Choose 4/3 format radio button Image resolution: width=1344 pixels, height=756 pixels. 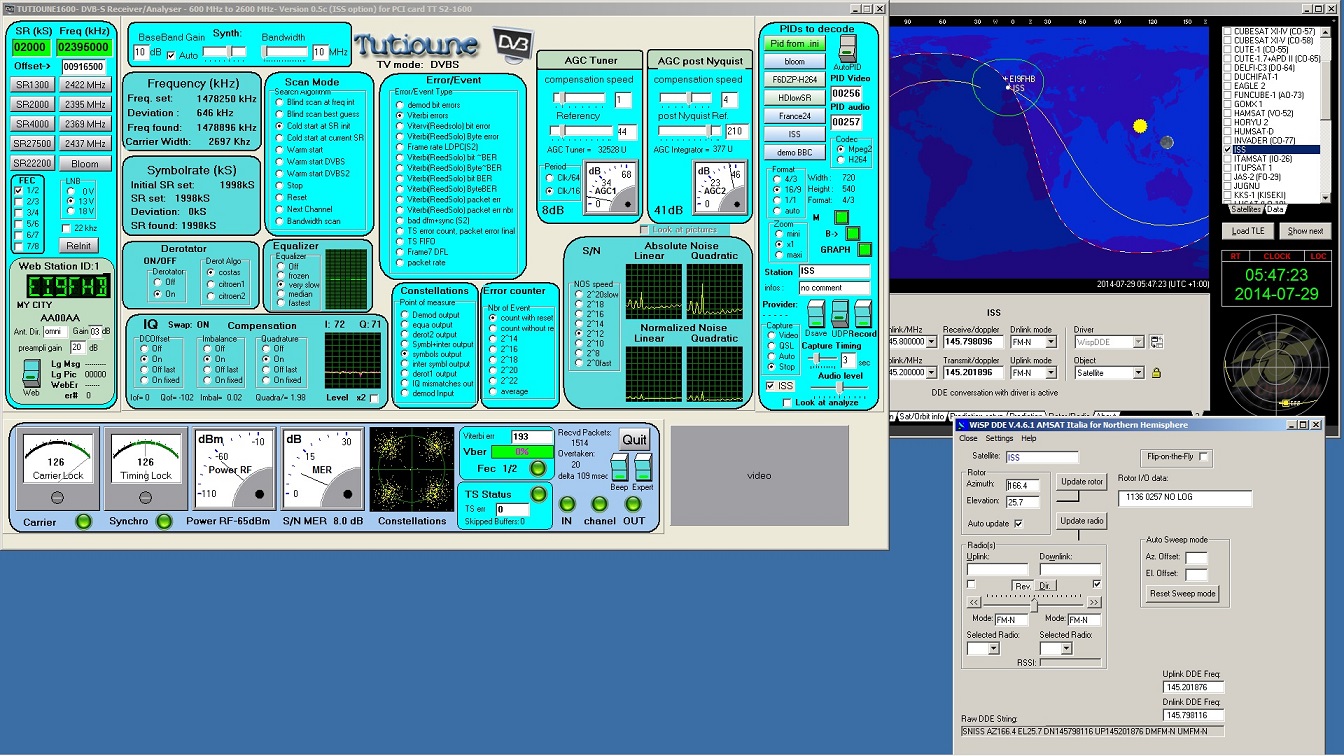777,179
